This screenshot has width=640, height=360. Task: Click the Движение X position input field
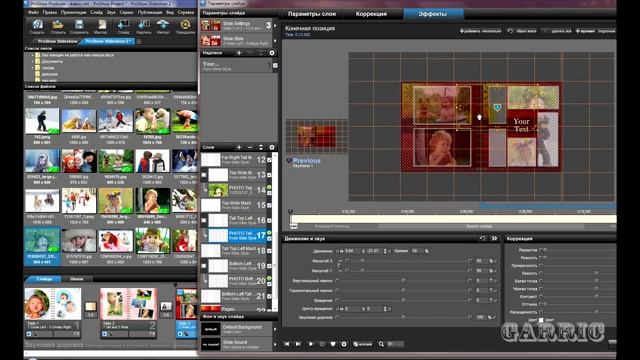353,251
